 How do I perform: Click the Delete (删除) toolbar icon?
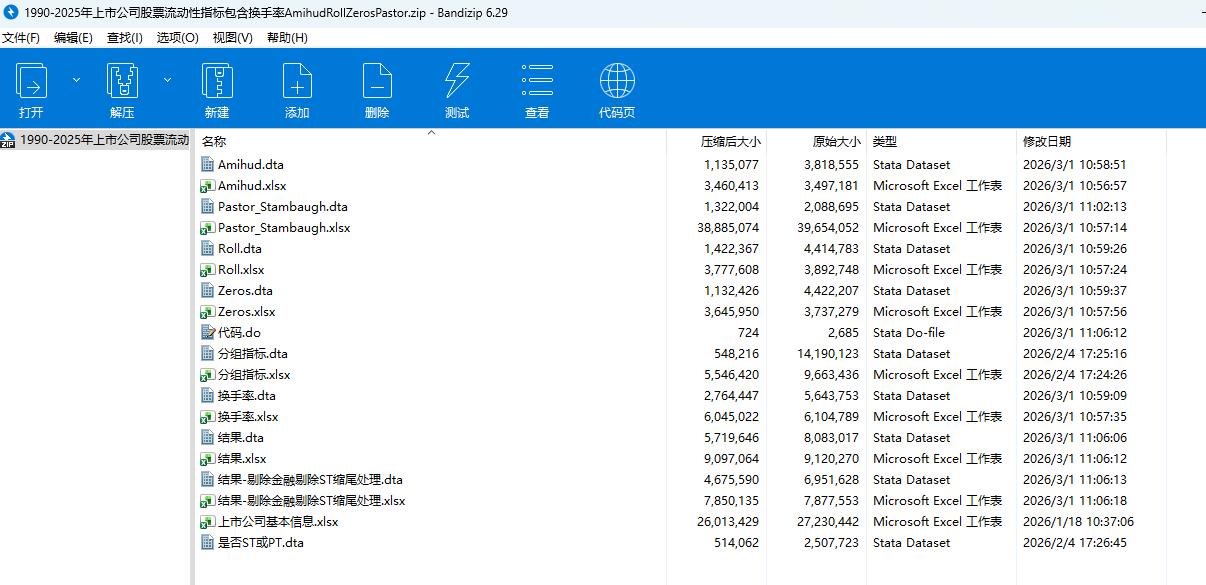coord(377,81)
